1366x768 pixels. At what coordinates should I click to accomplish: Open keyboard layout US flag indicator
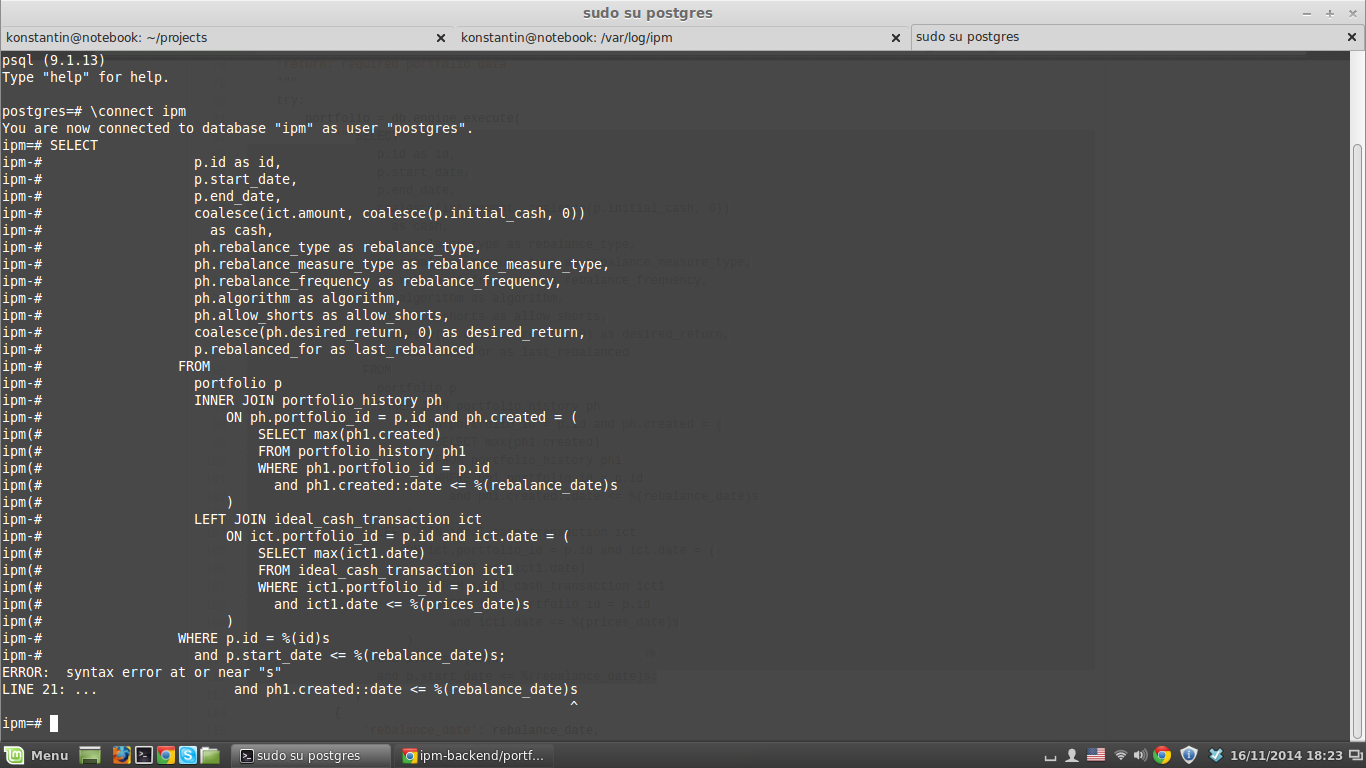(1096, 755)
